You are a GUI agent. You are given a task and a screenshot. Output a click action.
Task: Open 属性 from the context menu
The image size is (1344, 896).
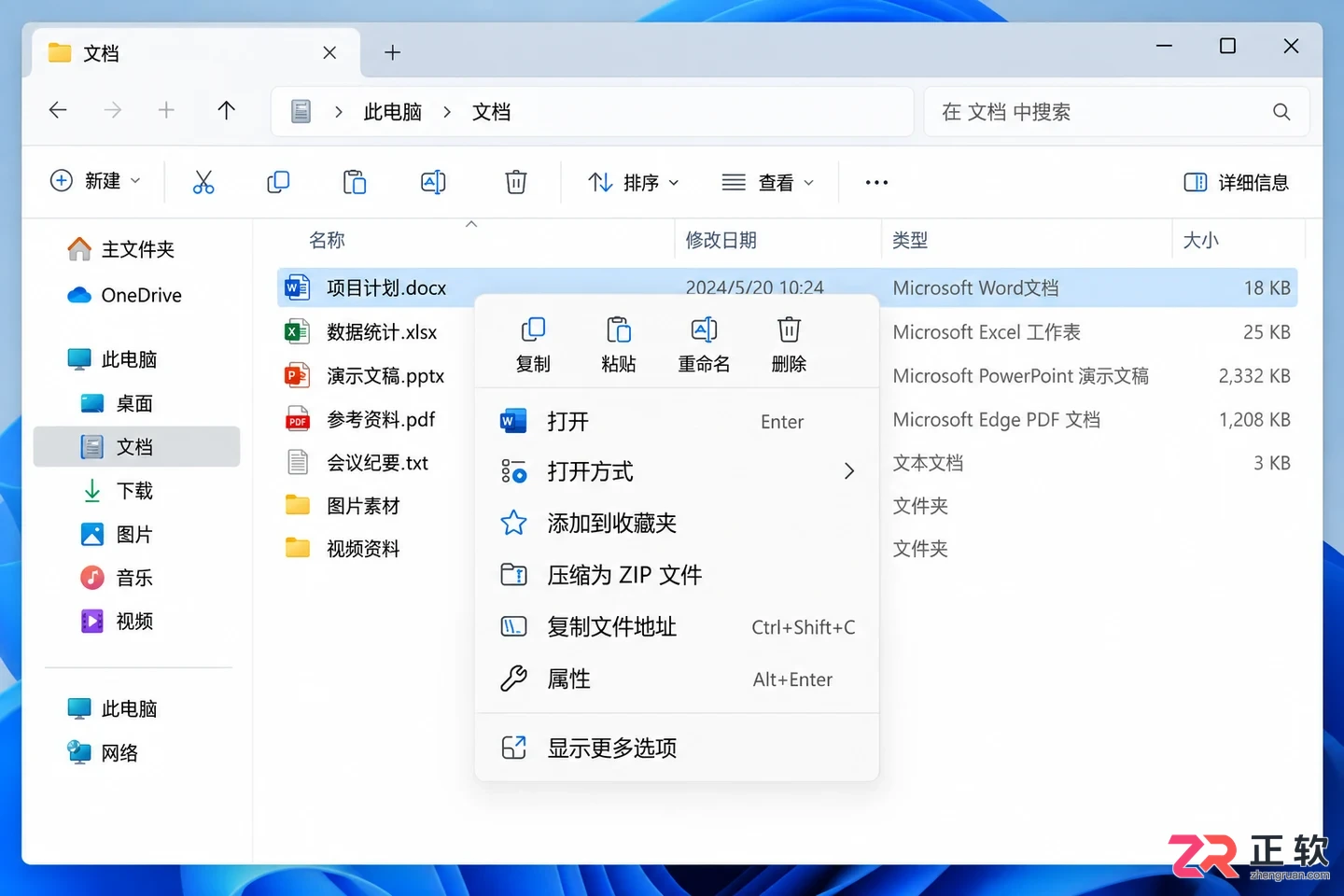tap(677, 679)
